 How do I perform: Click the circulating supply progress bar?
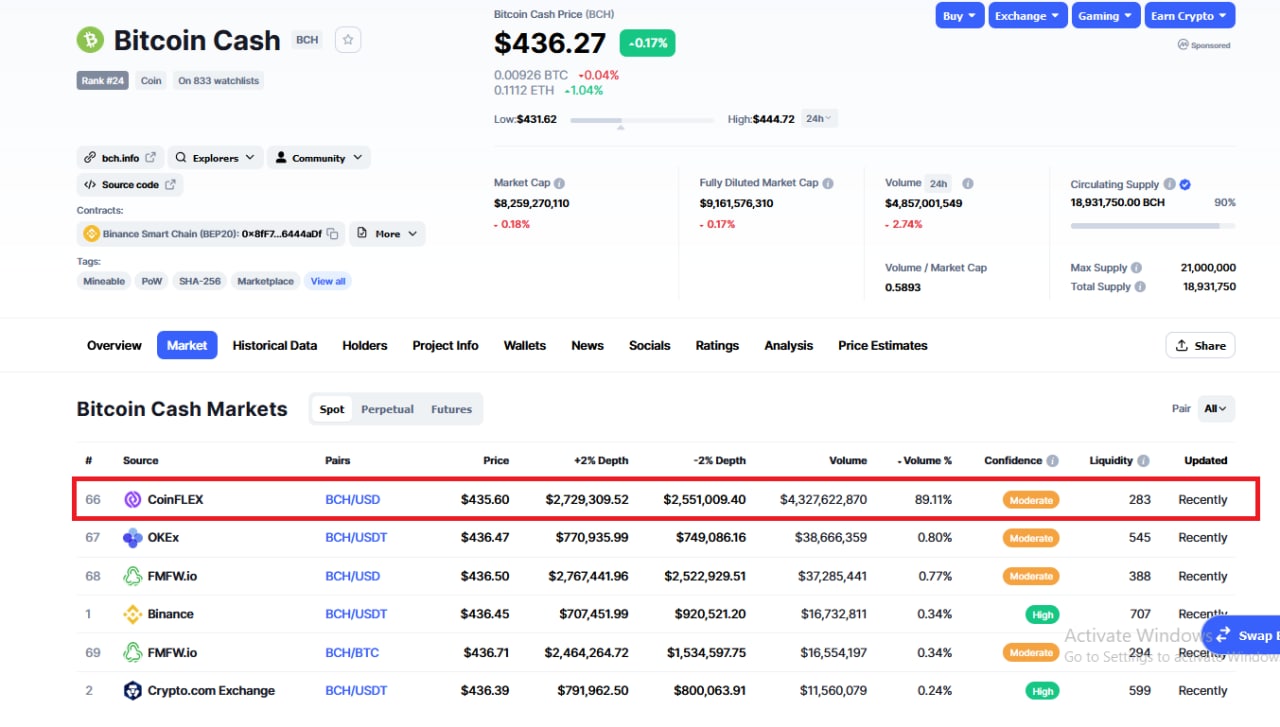(x=1153, y=226)
